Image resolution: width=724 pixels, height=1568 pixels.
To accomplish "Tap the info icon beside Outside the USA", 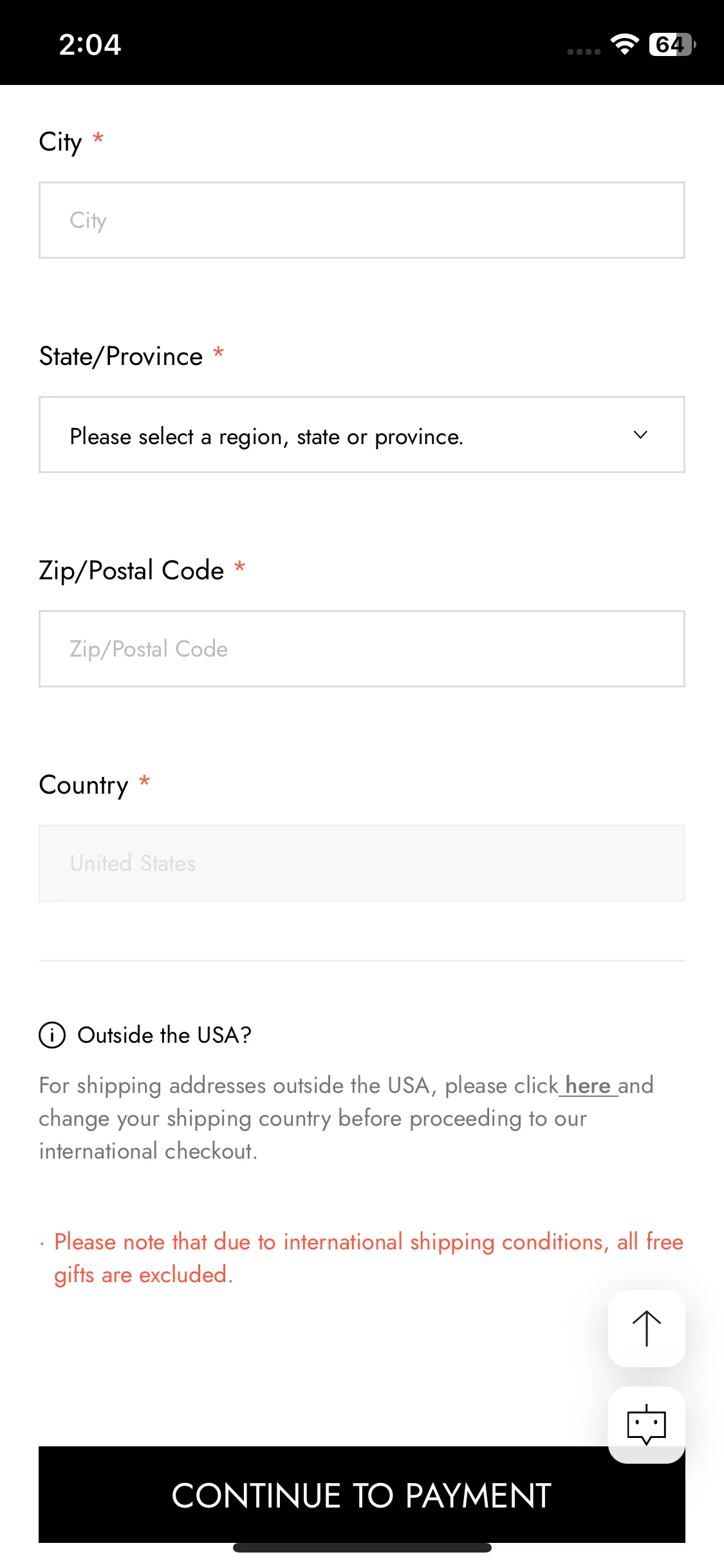I will 52,1035.
